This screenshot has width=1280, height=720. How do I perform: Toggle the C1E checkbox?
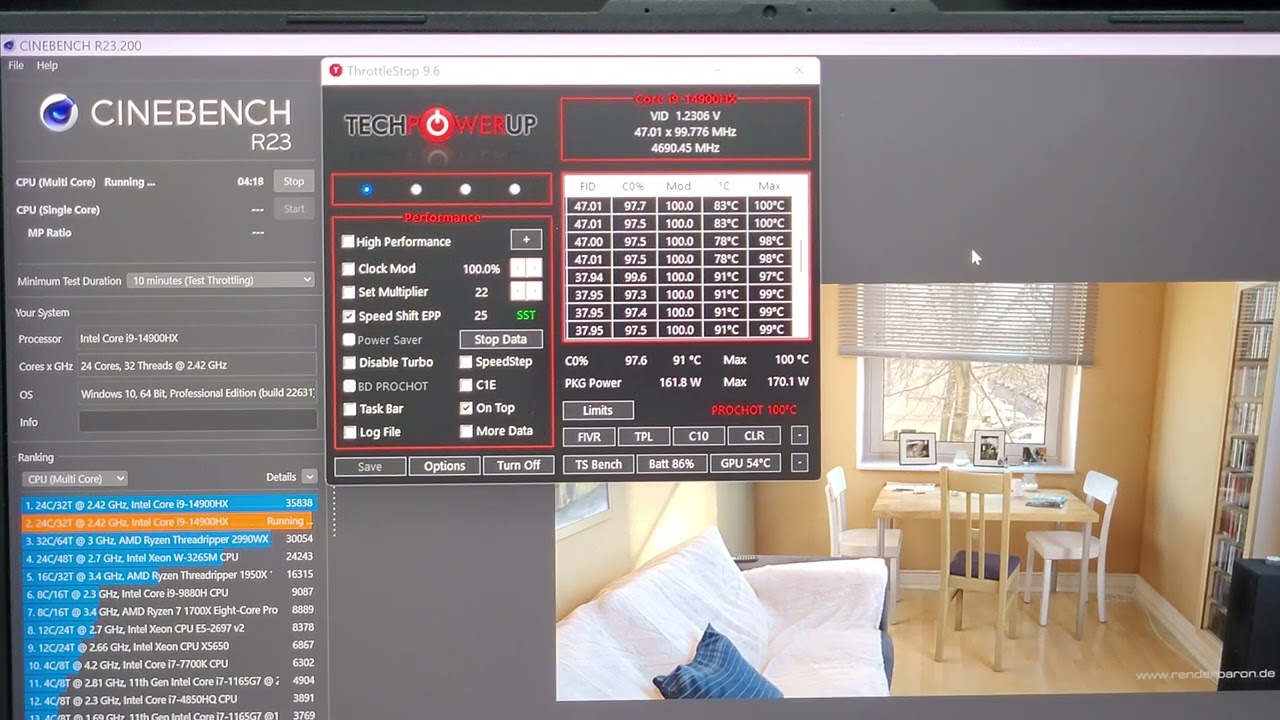pos(466,385)
